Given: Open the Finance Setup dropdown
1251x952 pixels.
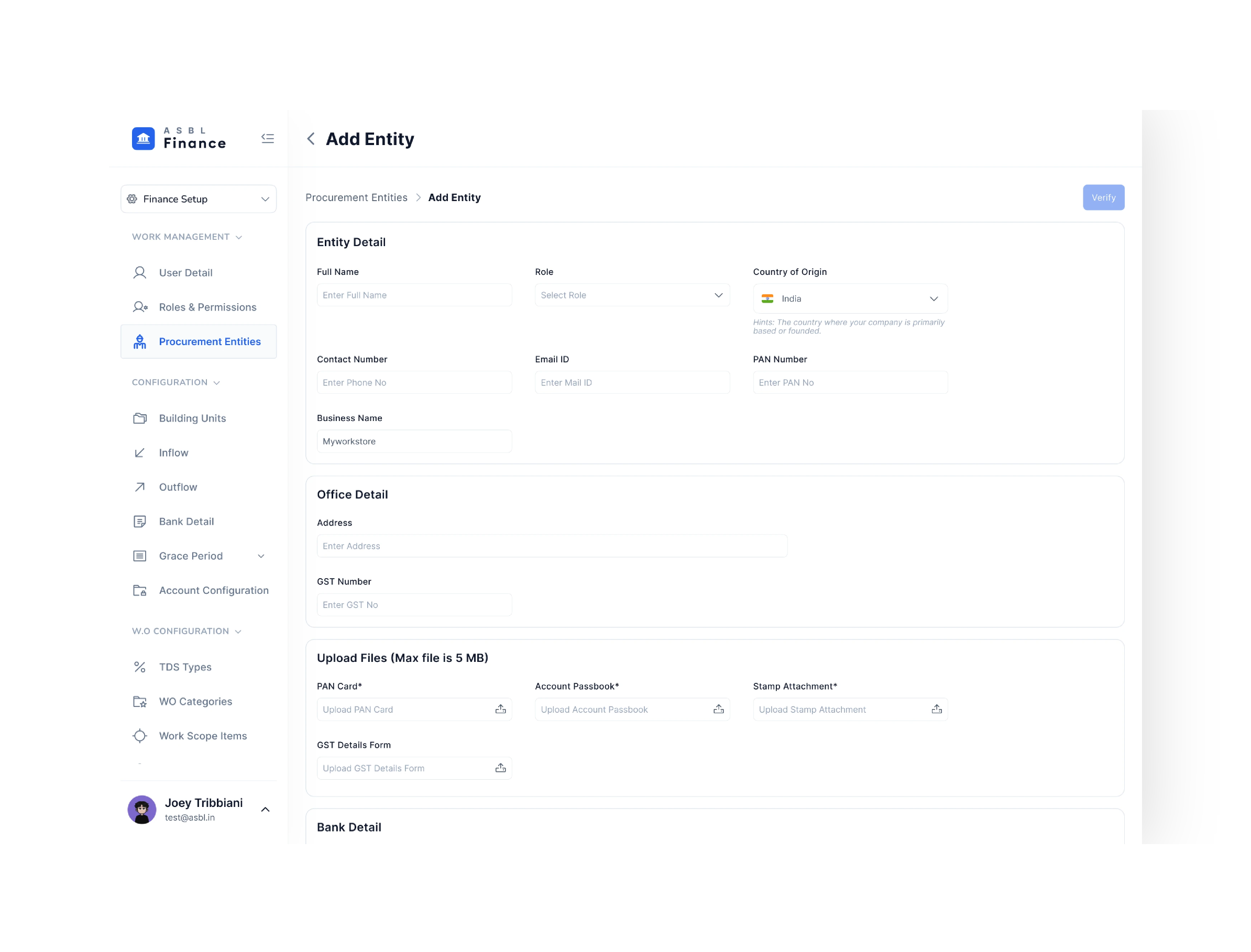Looking at the screenshot, I should tap(199, 199).
